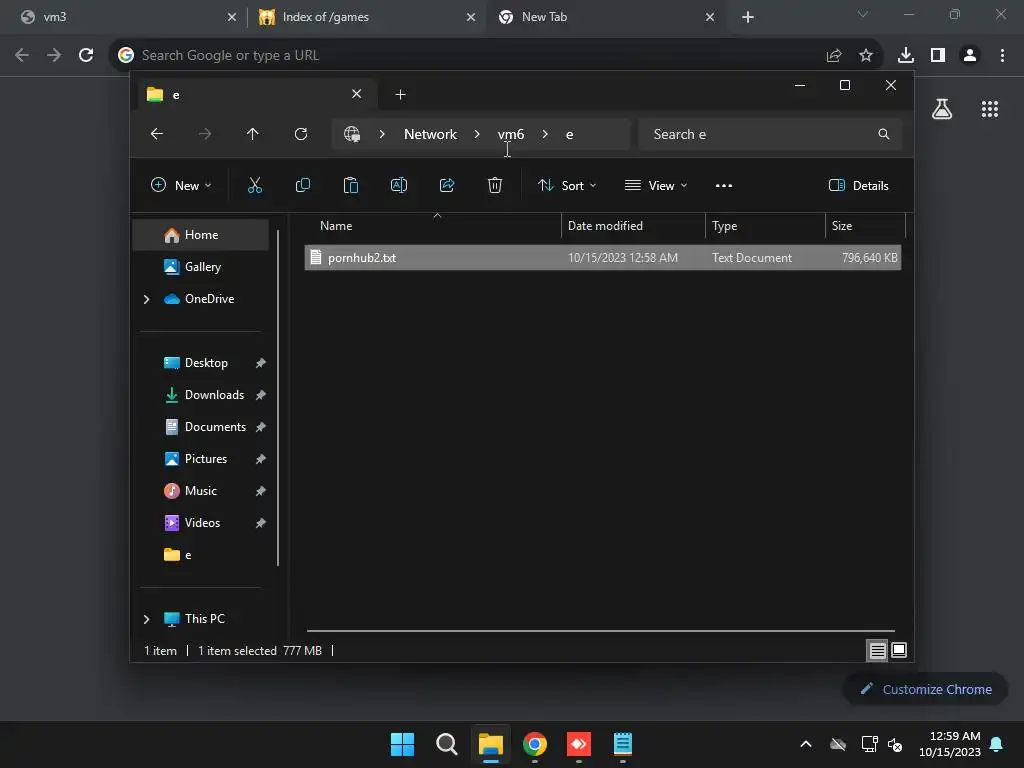Go up one folder level
This screenshot has width=1024, height=768.
click(x=253, y=134)
